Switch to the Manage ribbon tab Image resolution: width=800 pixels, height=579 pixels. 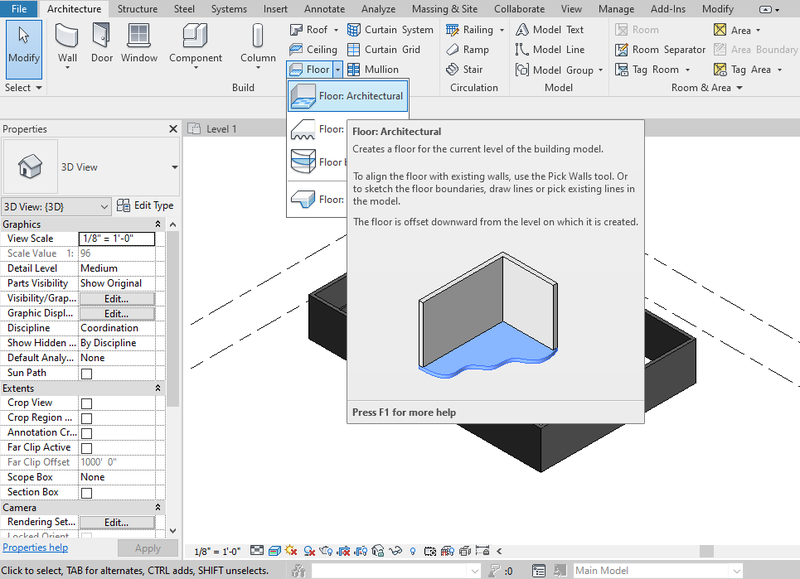click(x=616, y=9)
